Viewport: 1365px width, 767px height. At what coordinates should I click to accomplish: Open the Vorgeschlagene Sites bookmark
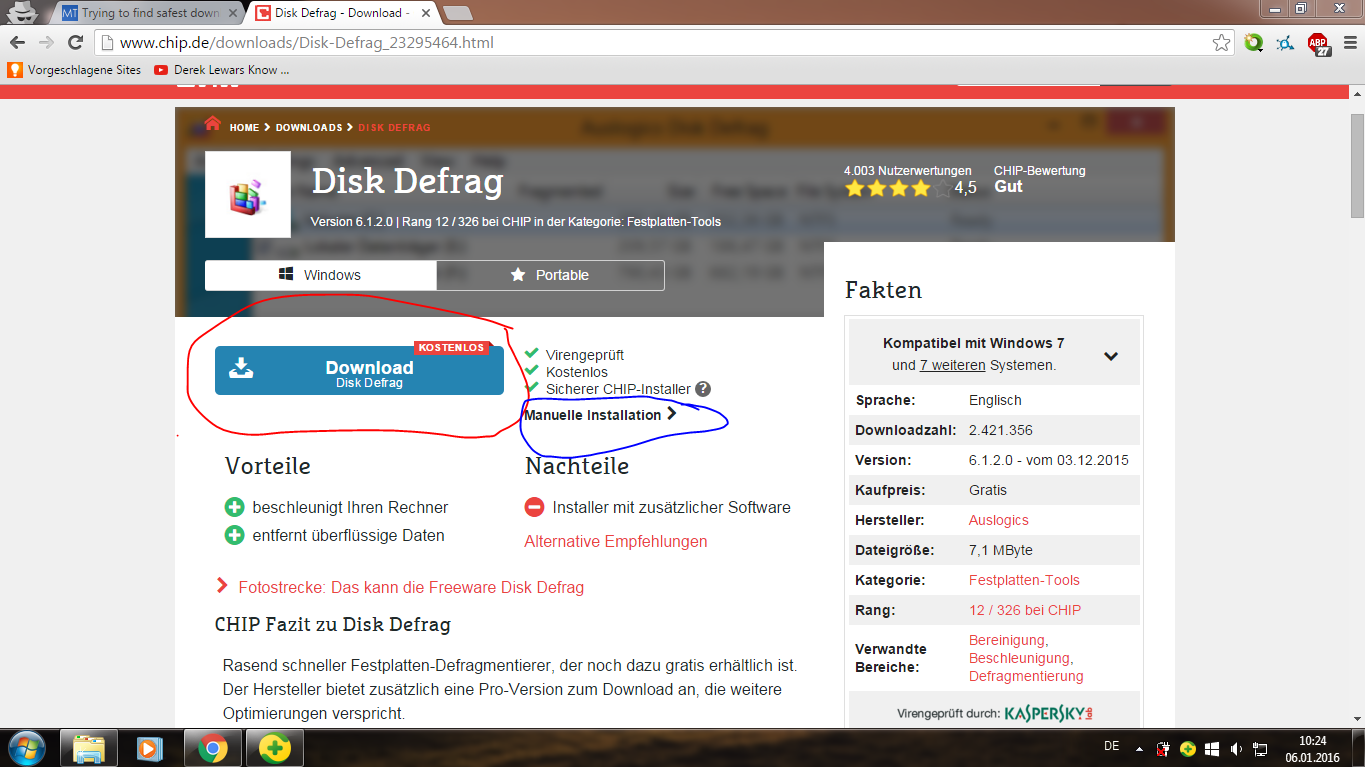[75, 70]
